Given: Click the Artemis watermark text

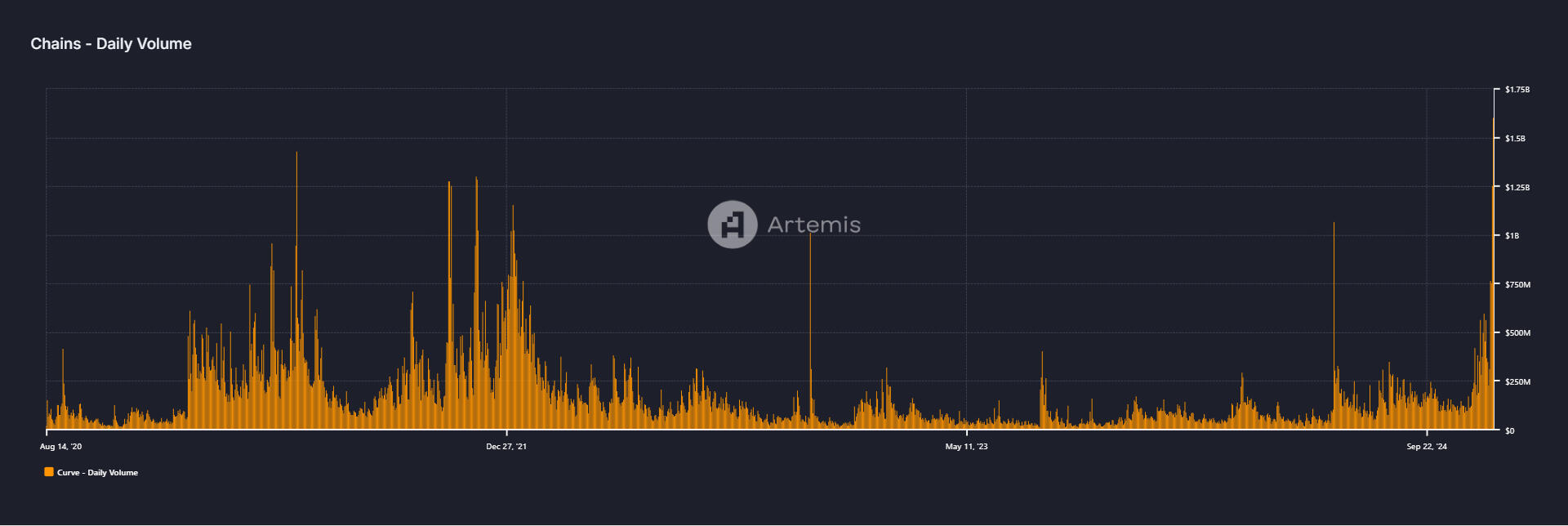Looking at the screenshot, I should (x=813, y=225).
